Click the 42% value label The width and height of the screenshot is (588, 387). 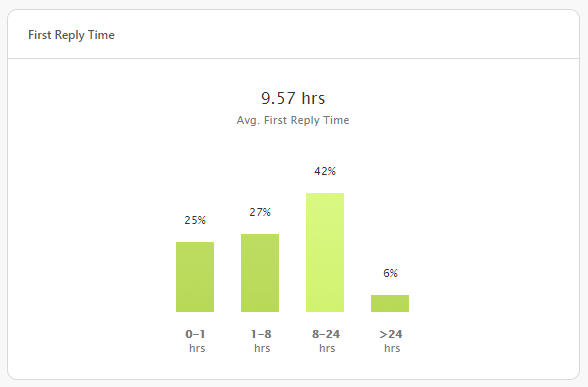click(x=325, y=171)
